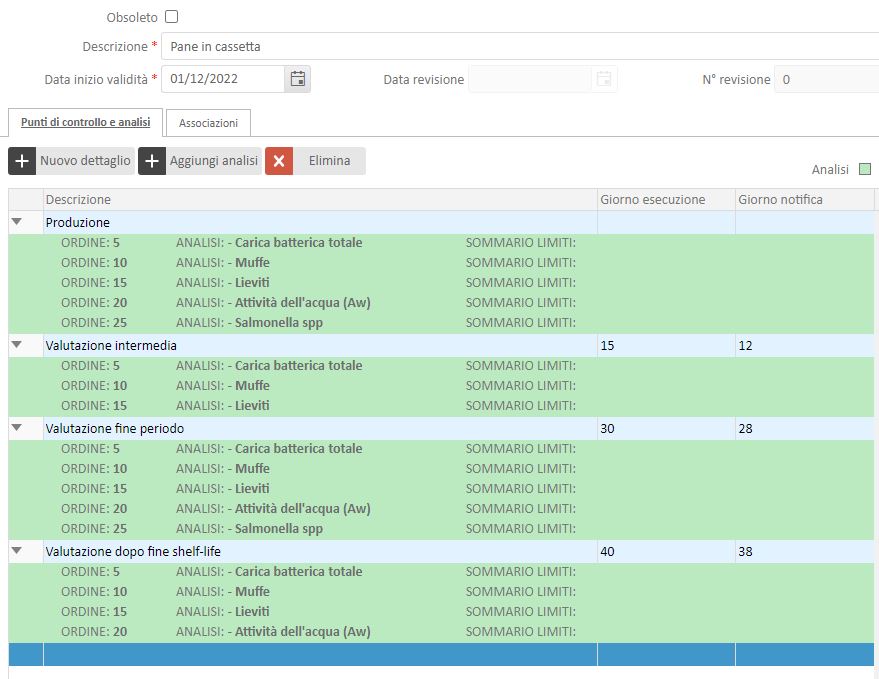Collapse the Valutazione fine periodo group
The height and width of the screenshot is (679, 879).
(17, 428)
